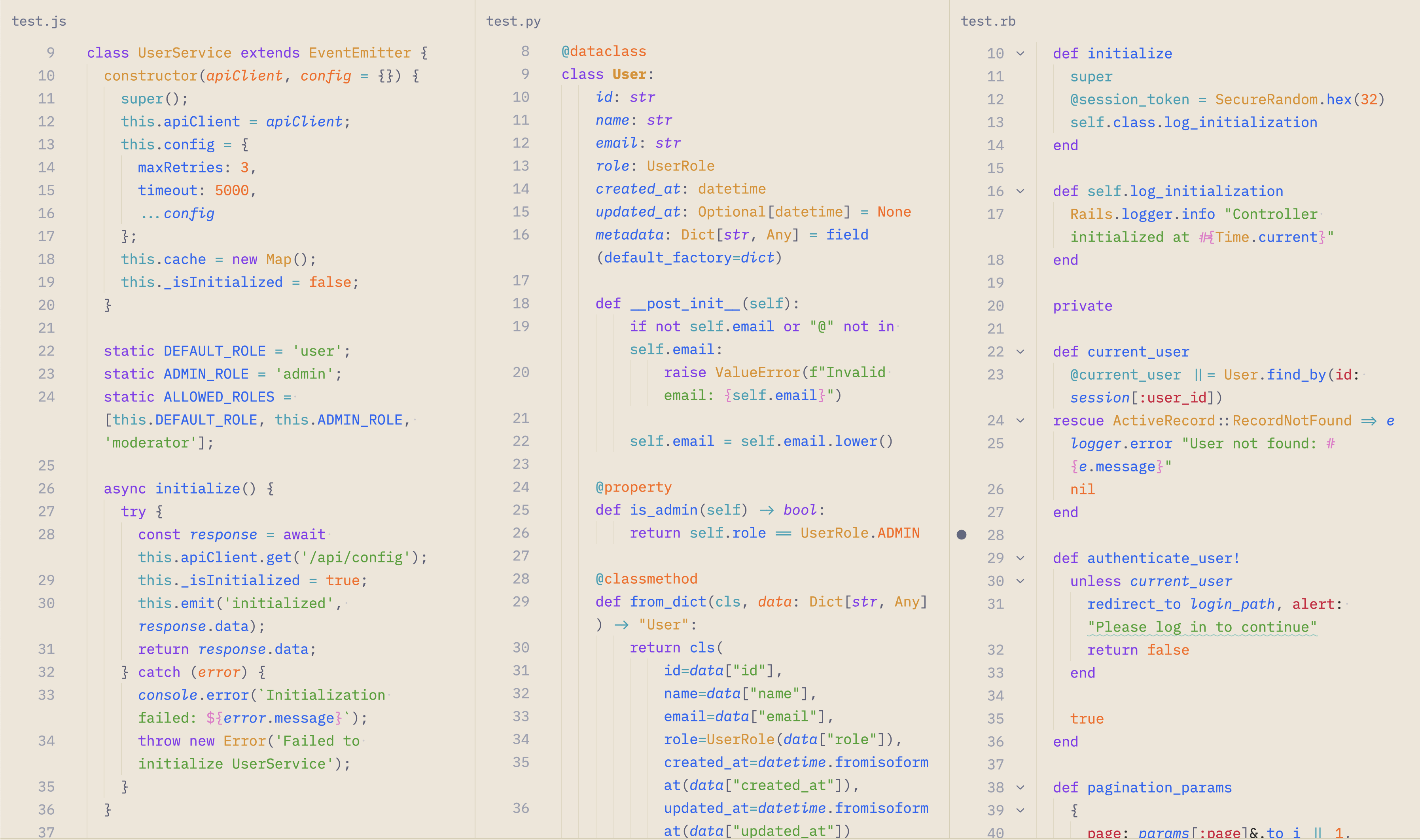Click 'maxRetries' property in test.js
The image size is (1420, 840).
point(180,168)
